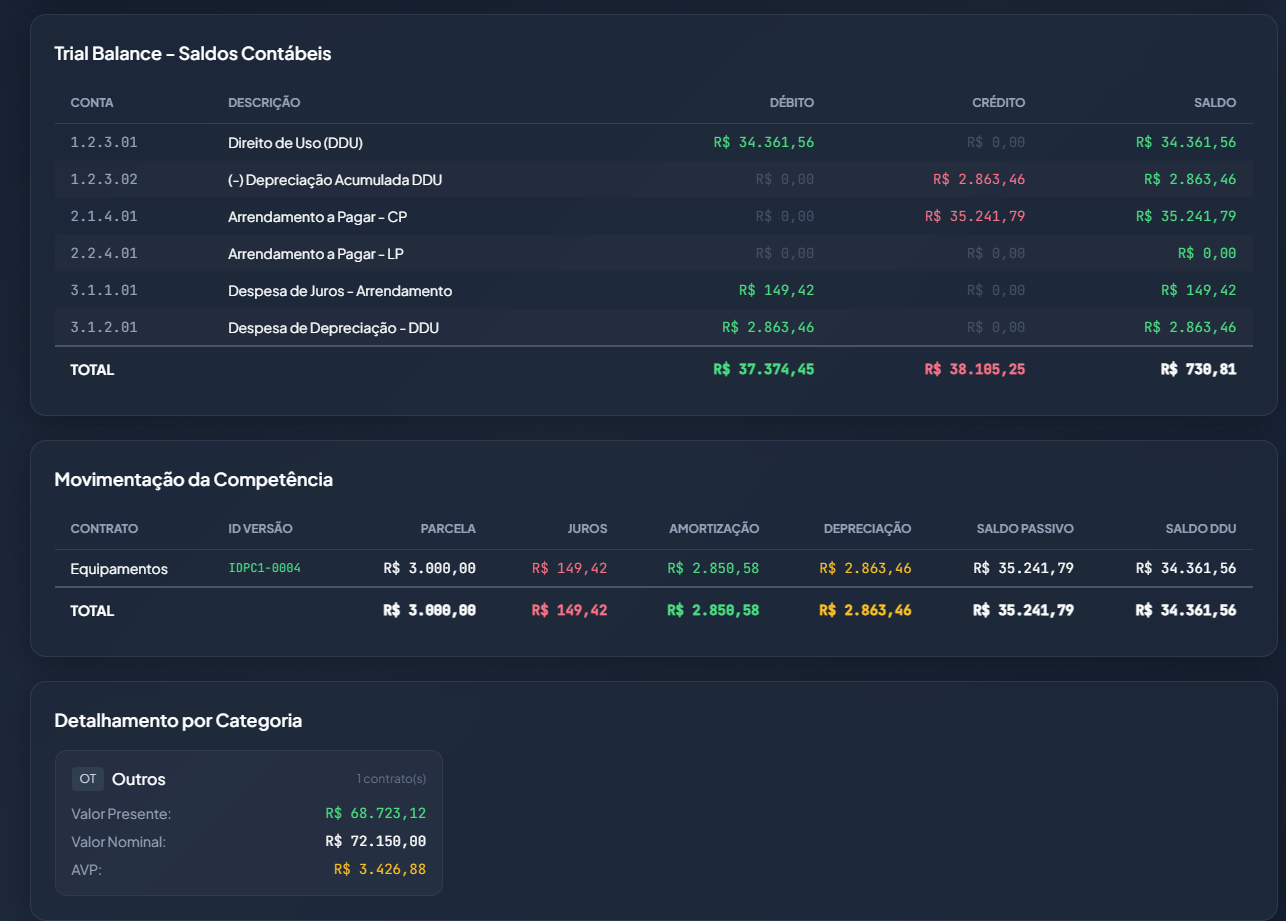This screenshot has width=1286, height=921.
Task: Select the Equipamentos contract row
Action: point(119,569)
